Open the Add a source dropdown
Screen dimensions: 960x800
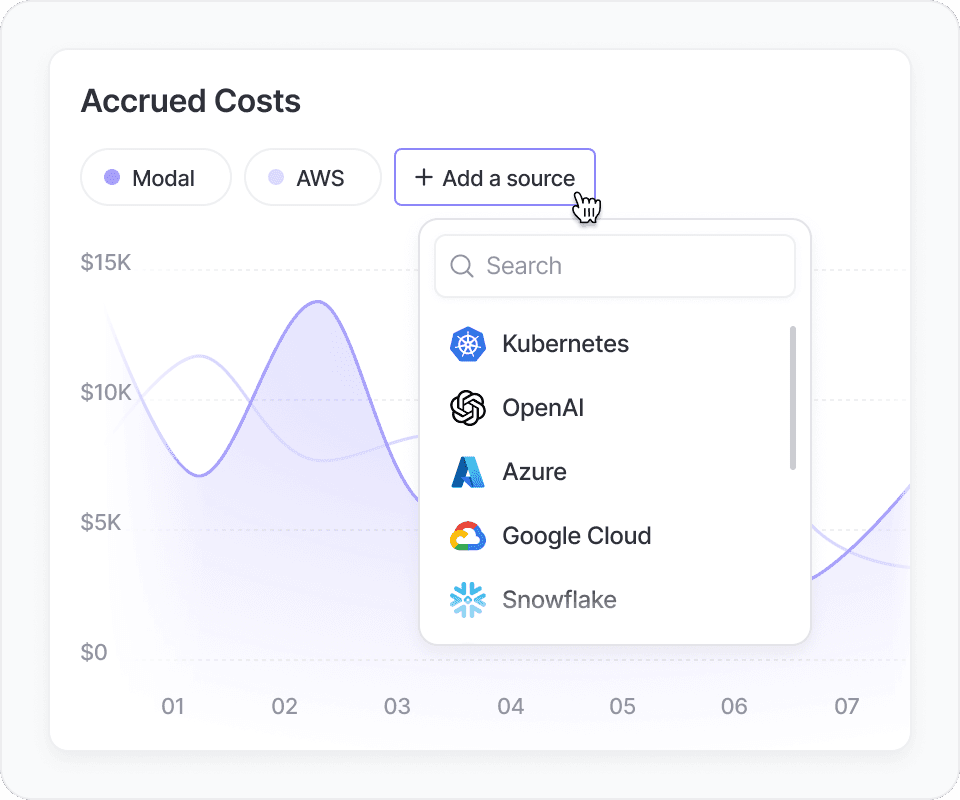[x=495, y=178]
